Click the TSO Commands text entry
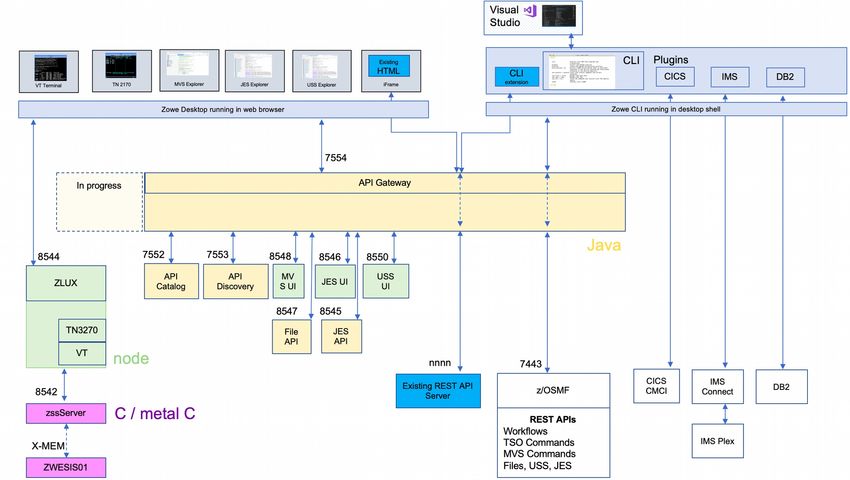This screenshot has height=480, width=850. pyautogui.click(x=539, y=443)
